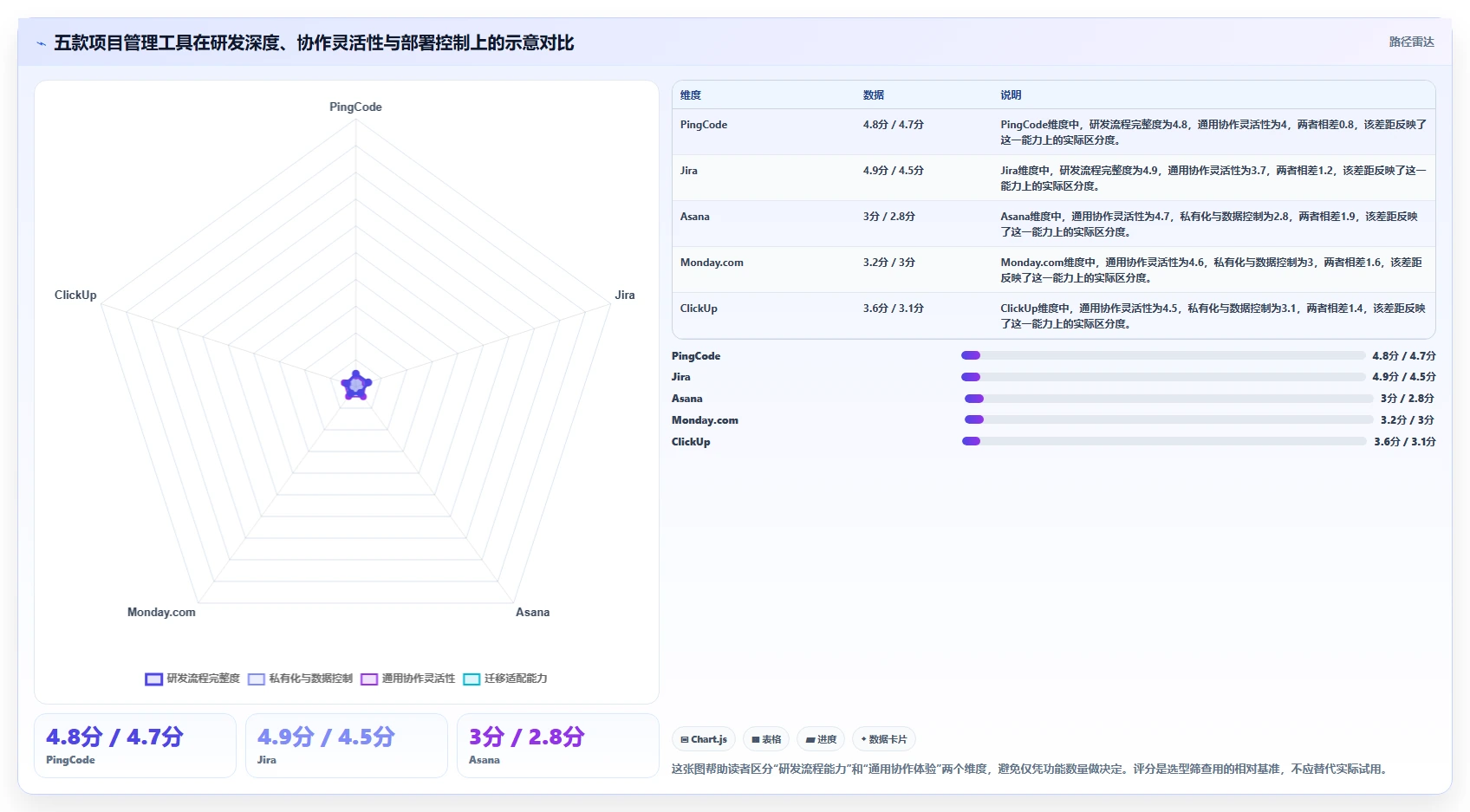Toggle the 迁移适配能力 legend series
Screen dimensions: 1470x812
pyautogui.click(x=505, y=679)
